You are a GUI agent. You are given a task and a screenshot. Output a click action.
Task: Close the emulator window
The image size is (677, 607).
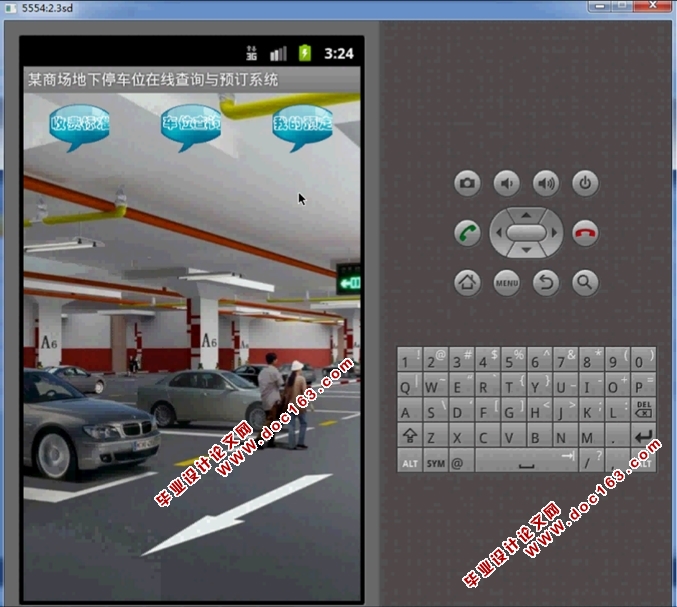(x=653, y=6)
